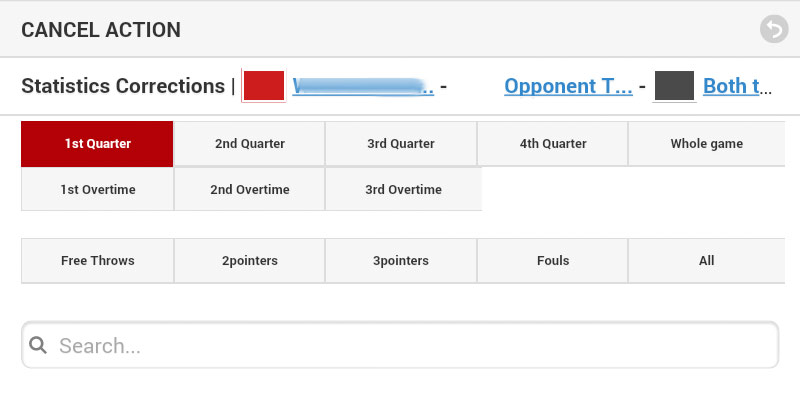Open the 2nd Overtime tab
The image size is (800, 414).
(249, 190)
